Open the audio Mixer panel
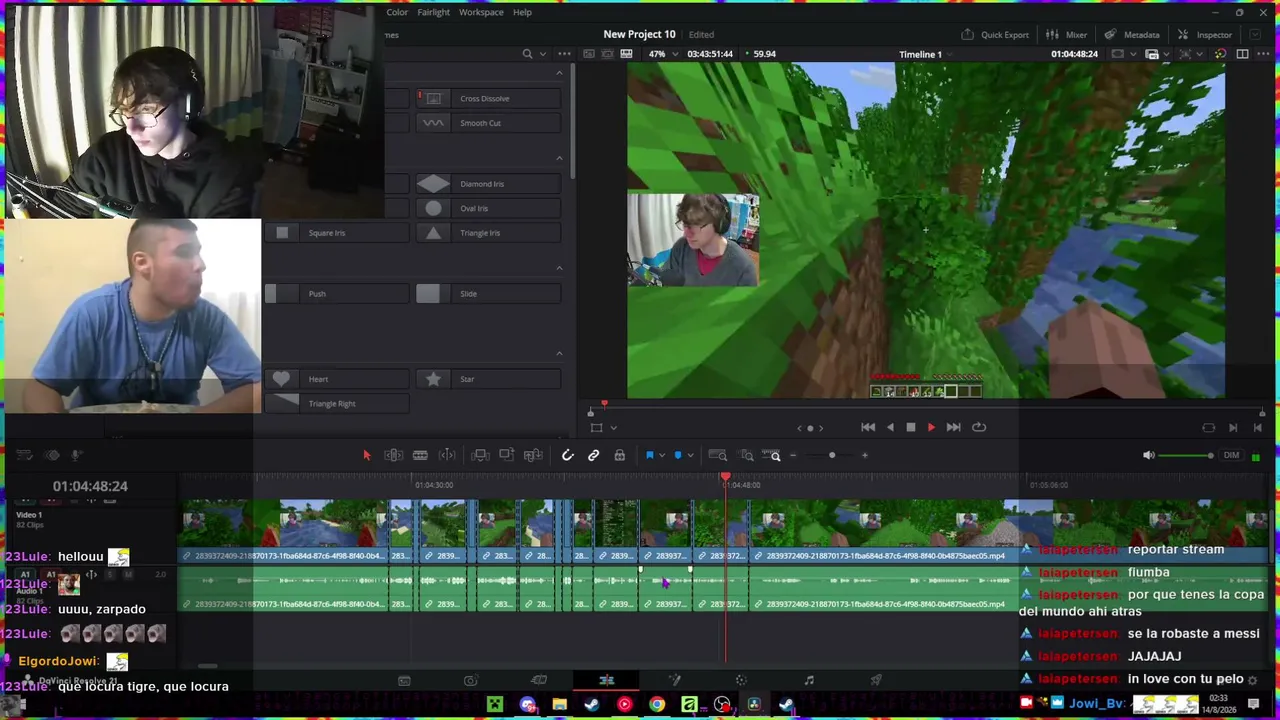This screenshot has width=1280, height=720. [1068, 35]
